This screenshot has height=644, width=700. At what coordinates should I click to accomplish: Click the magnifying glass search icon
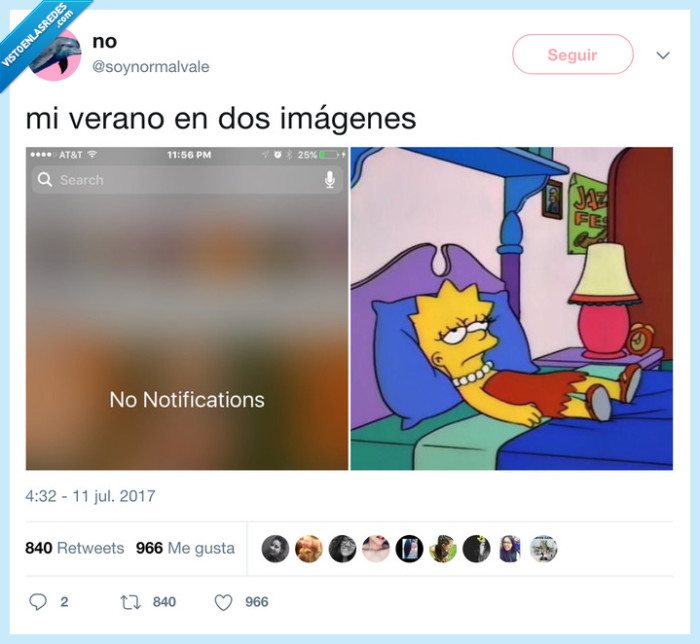point(45,179)
